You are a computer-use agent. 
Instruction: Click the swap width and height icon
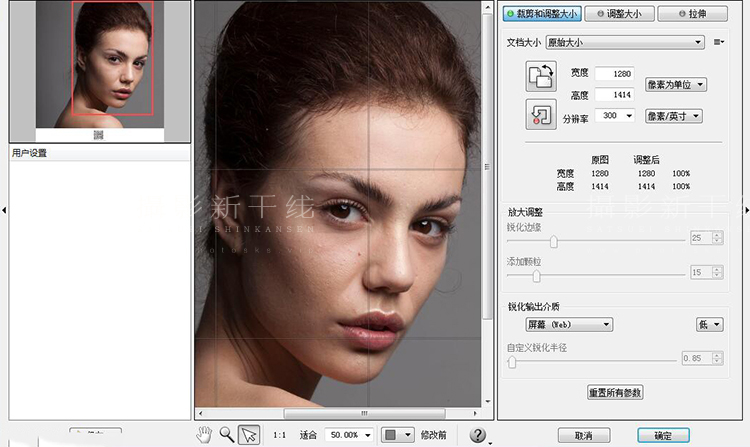coord(541,76)
